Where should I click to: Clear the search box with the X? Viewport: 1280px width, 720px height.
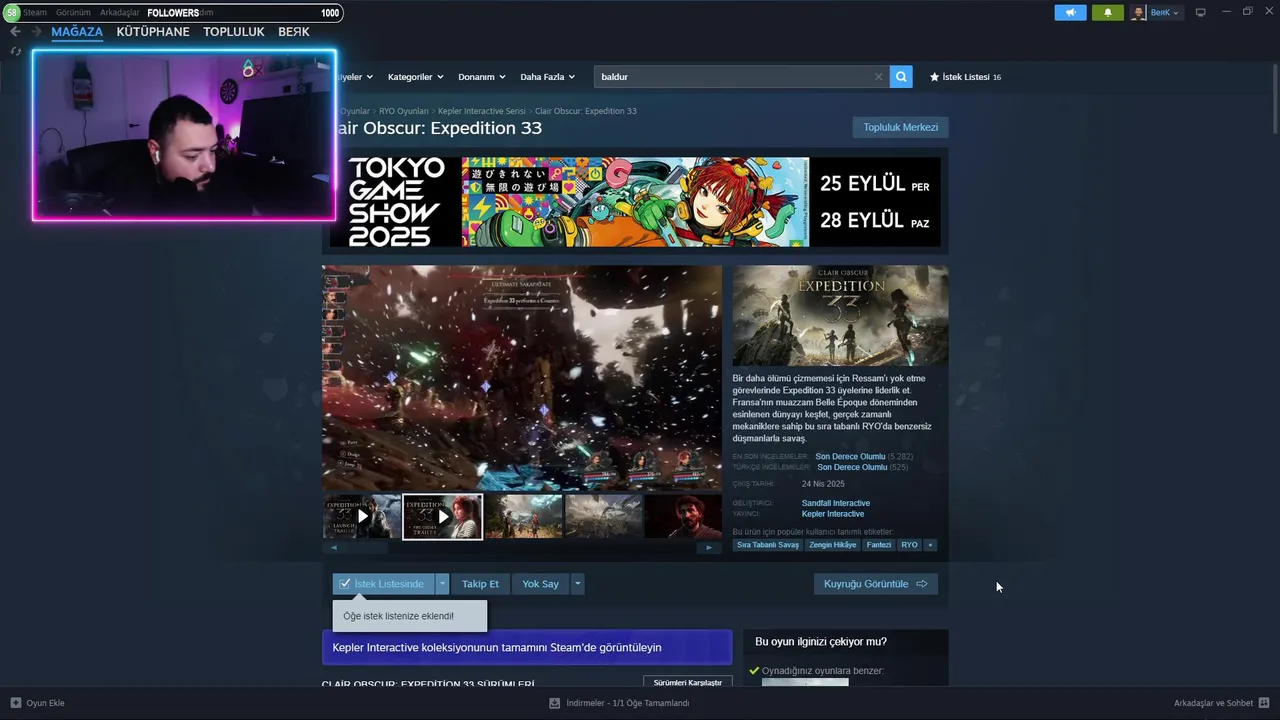pyautogui.click(x=879, y=76)
